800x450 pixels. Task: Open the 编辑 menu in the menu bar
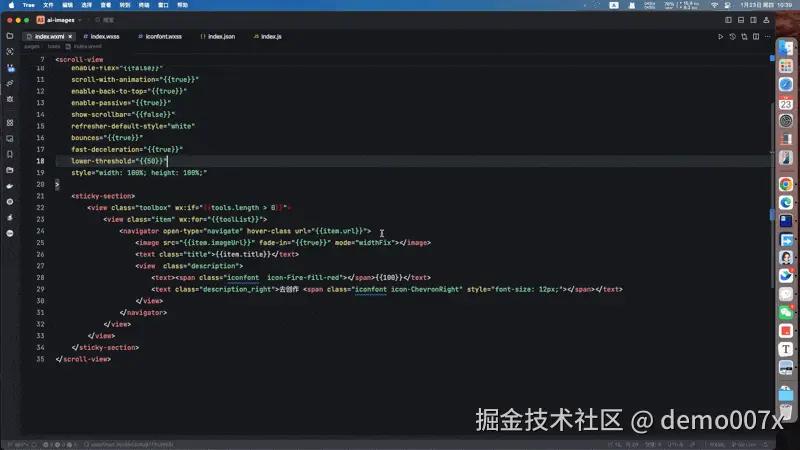67,5
